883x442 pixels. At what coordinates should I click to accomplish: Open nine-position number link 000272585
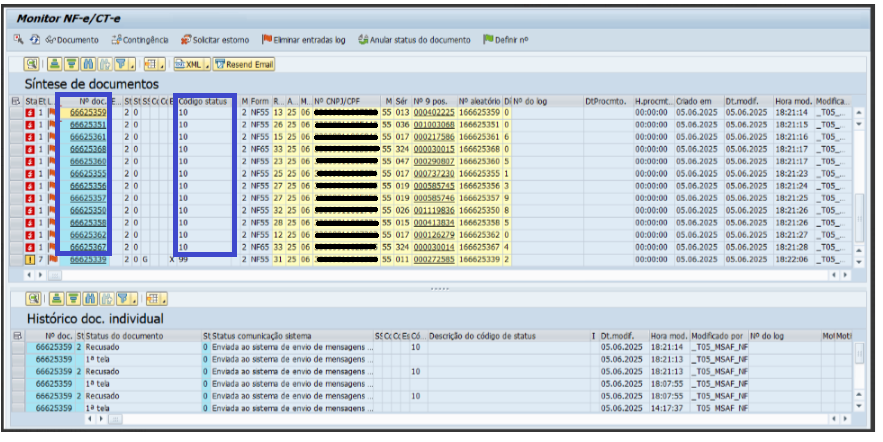(x=434, y=260)
